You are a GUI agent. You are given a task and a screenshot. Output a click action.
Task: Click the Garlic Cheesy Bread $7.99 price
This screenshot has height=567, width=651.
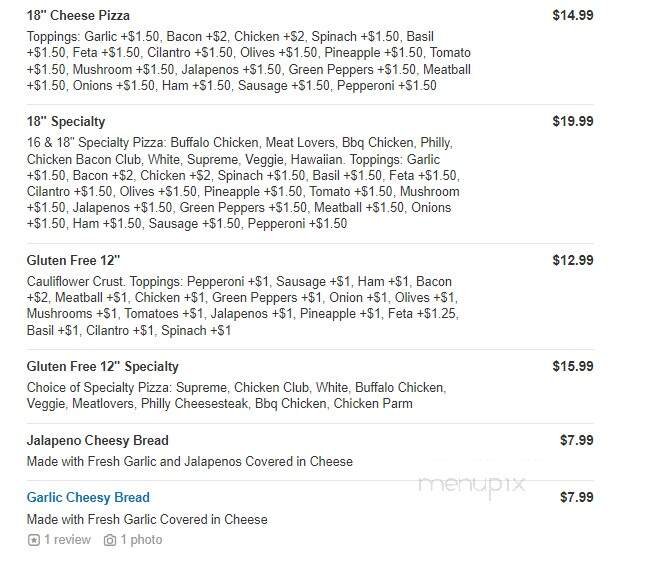coord(576,497)
